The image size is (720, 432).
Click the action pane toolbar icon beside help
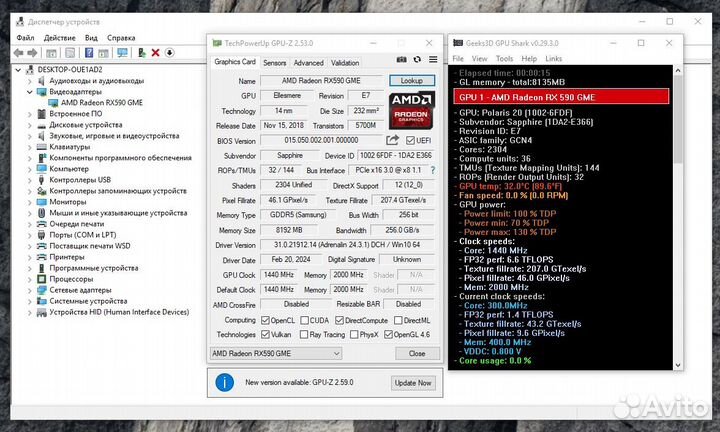pyautogui.click(x=103, y=53)
